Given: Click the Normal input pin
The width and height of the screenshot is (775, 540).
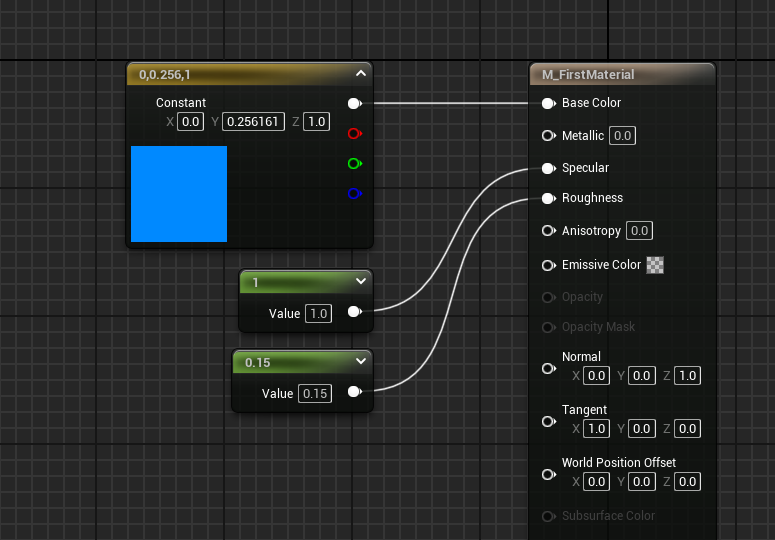Looking at the screenshot, I should pos(549,369).
